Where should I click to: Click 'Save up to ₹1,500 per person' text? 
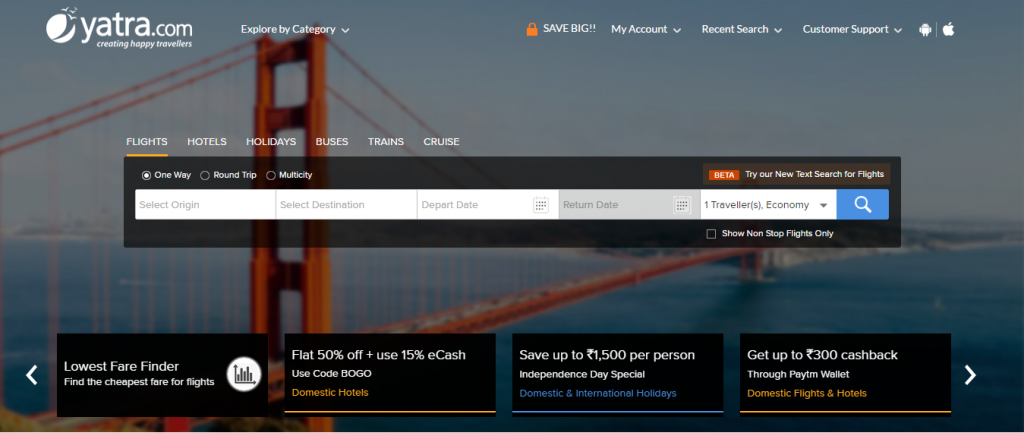coord(607,355)
